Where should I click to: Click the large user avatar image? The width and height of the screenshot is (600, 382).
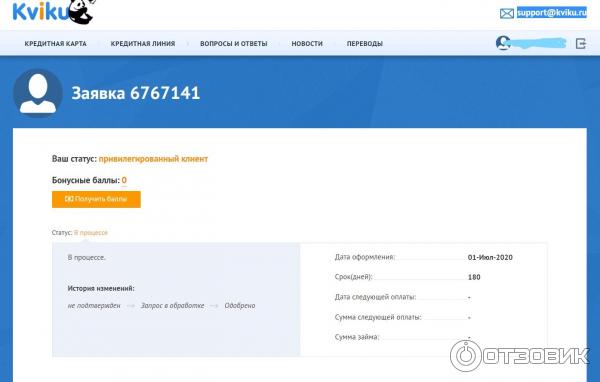38,93
